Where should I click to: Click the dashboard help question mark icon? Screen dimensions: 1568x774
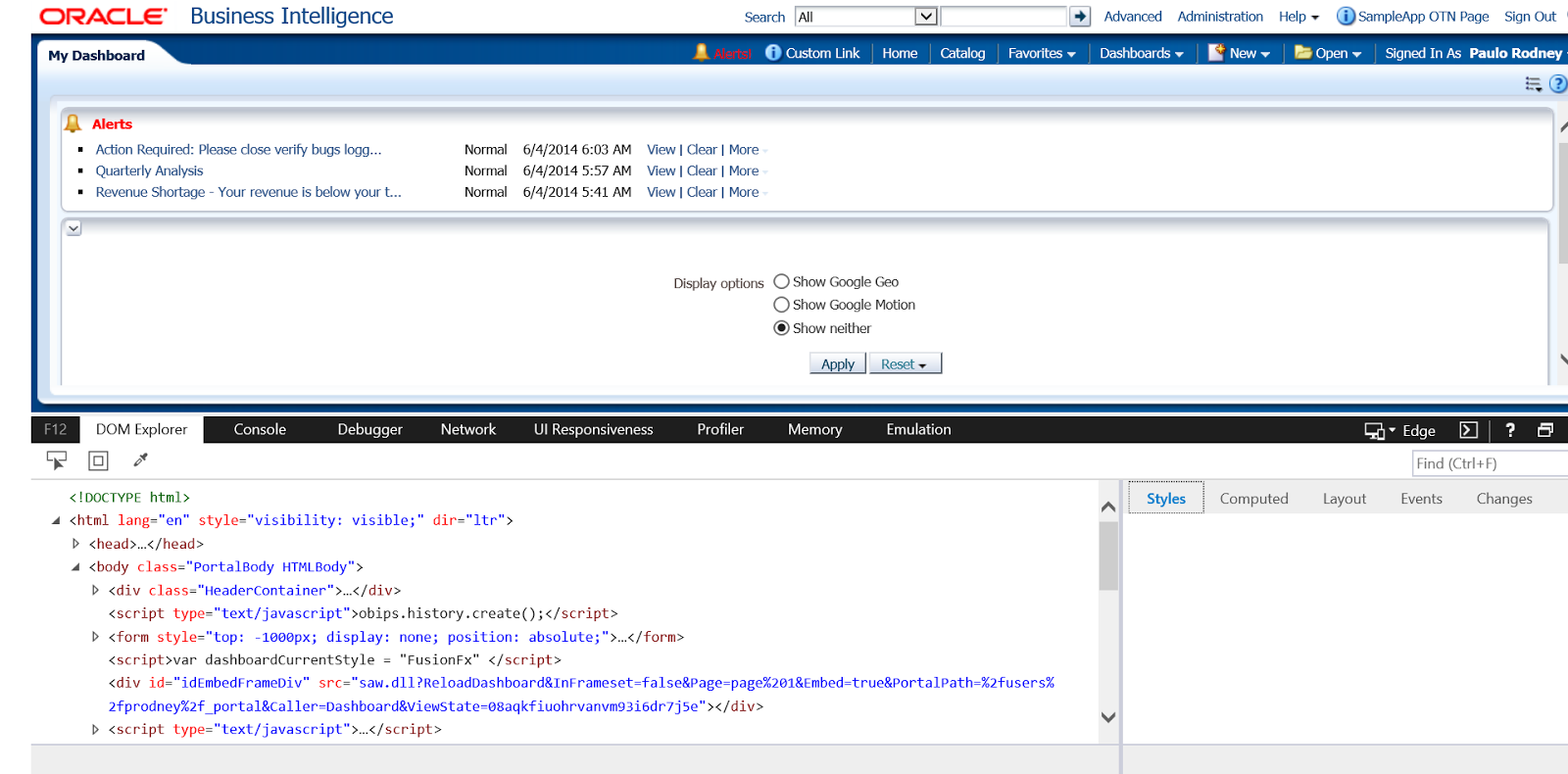point(1558,84)
